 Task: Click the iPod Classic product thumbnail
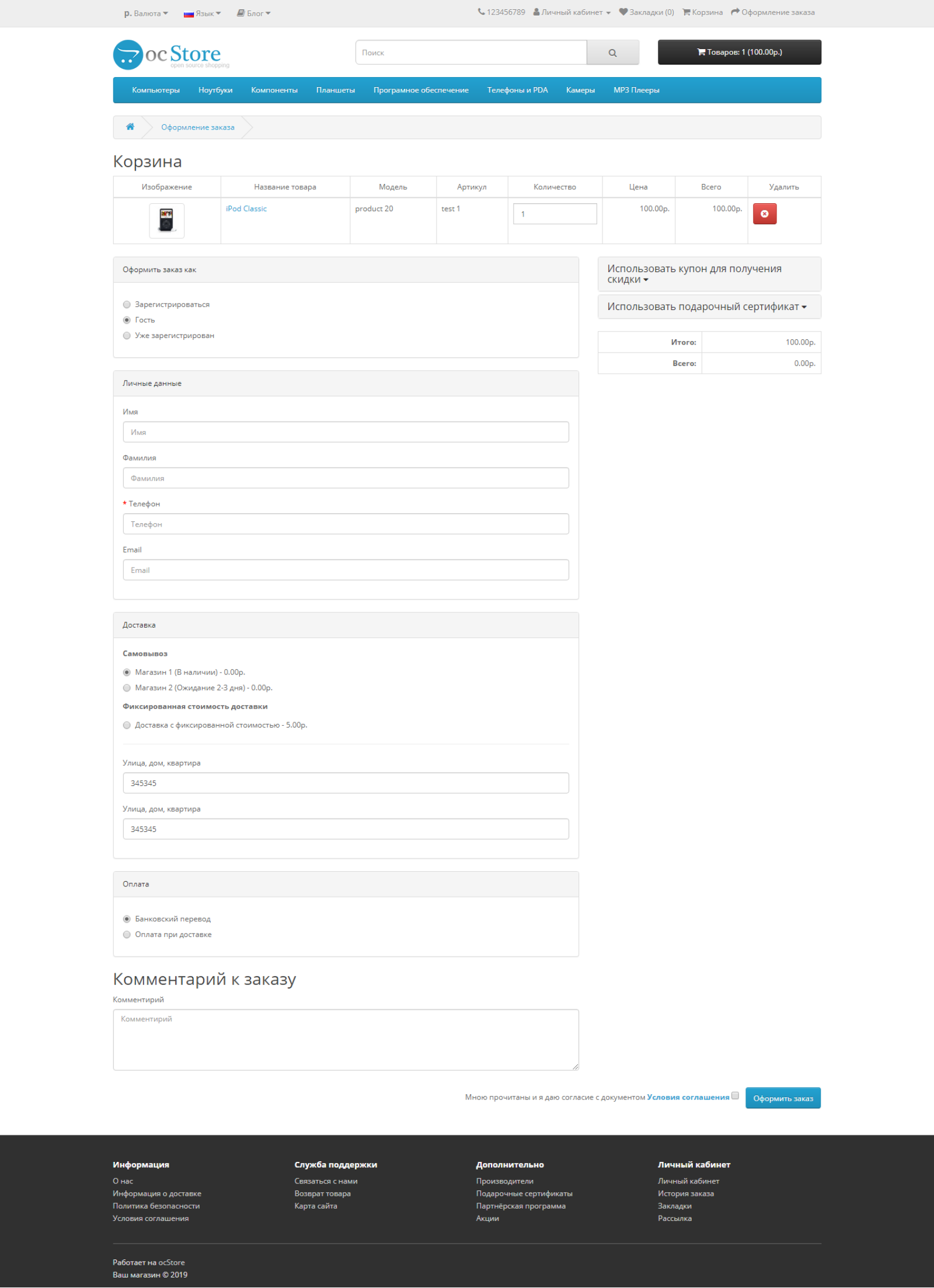click(x=166, y=221)
